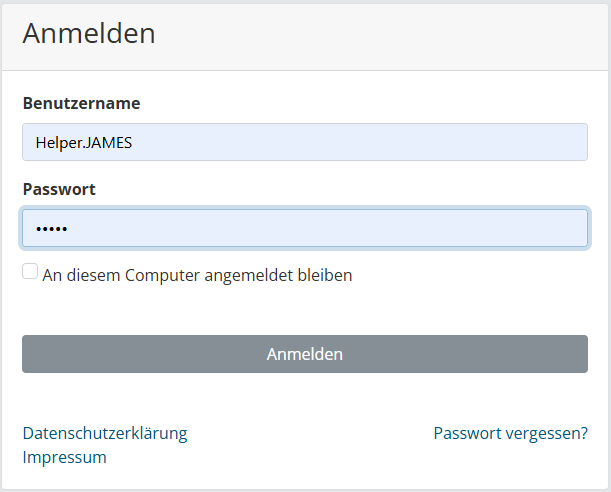Open the Datenschutzerklärung link

(105, 433)
